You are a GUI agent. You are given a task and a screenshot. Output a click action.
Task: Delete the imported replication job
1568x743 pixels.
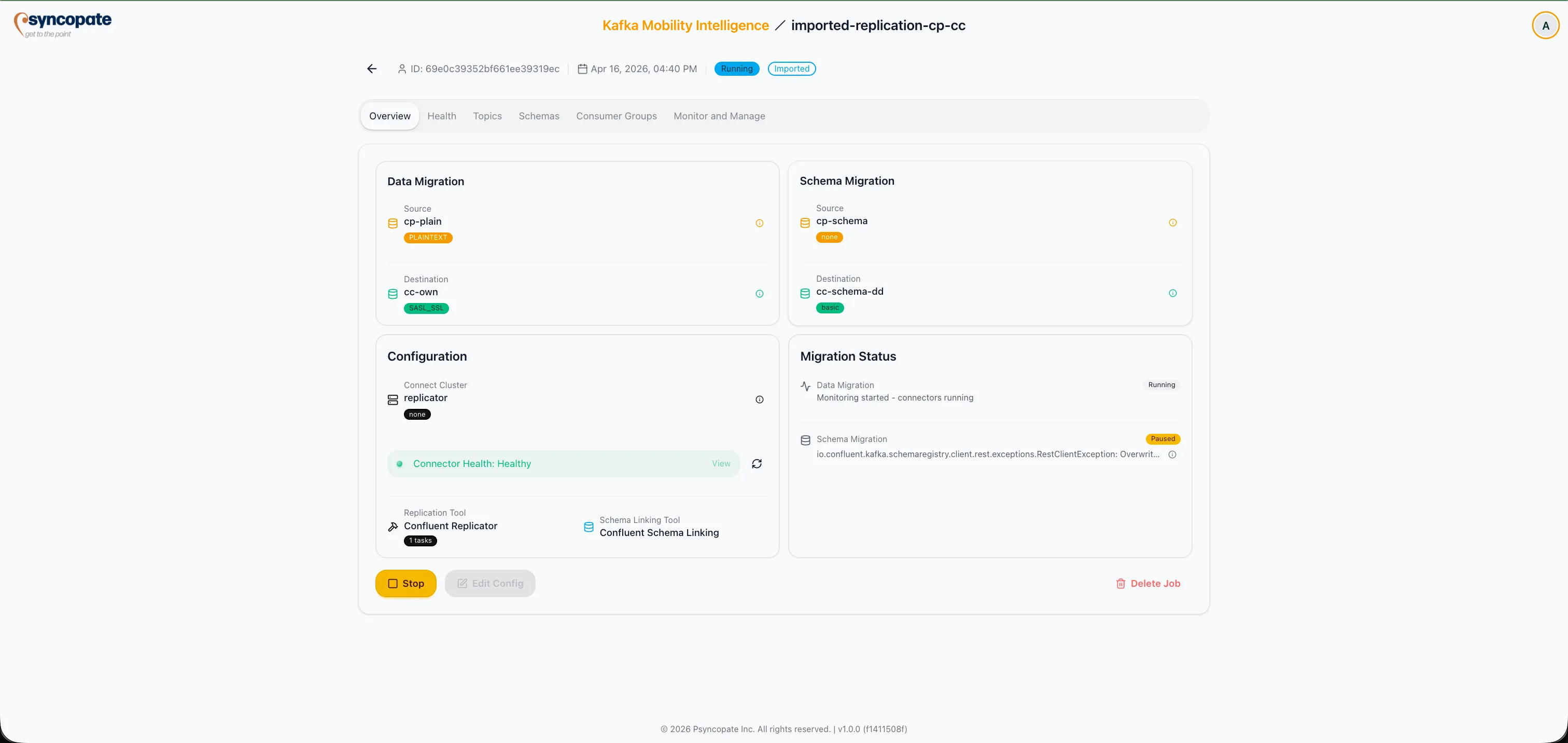1148,583
